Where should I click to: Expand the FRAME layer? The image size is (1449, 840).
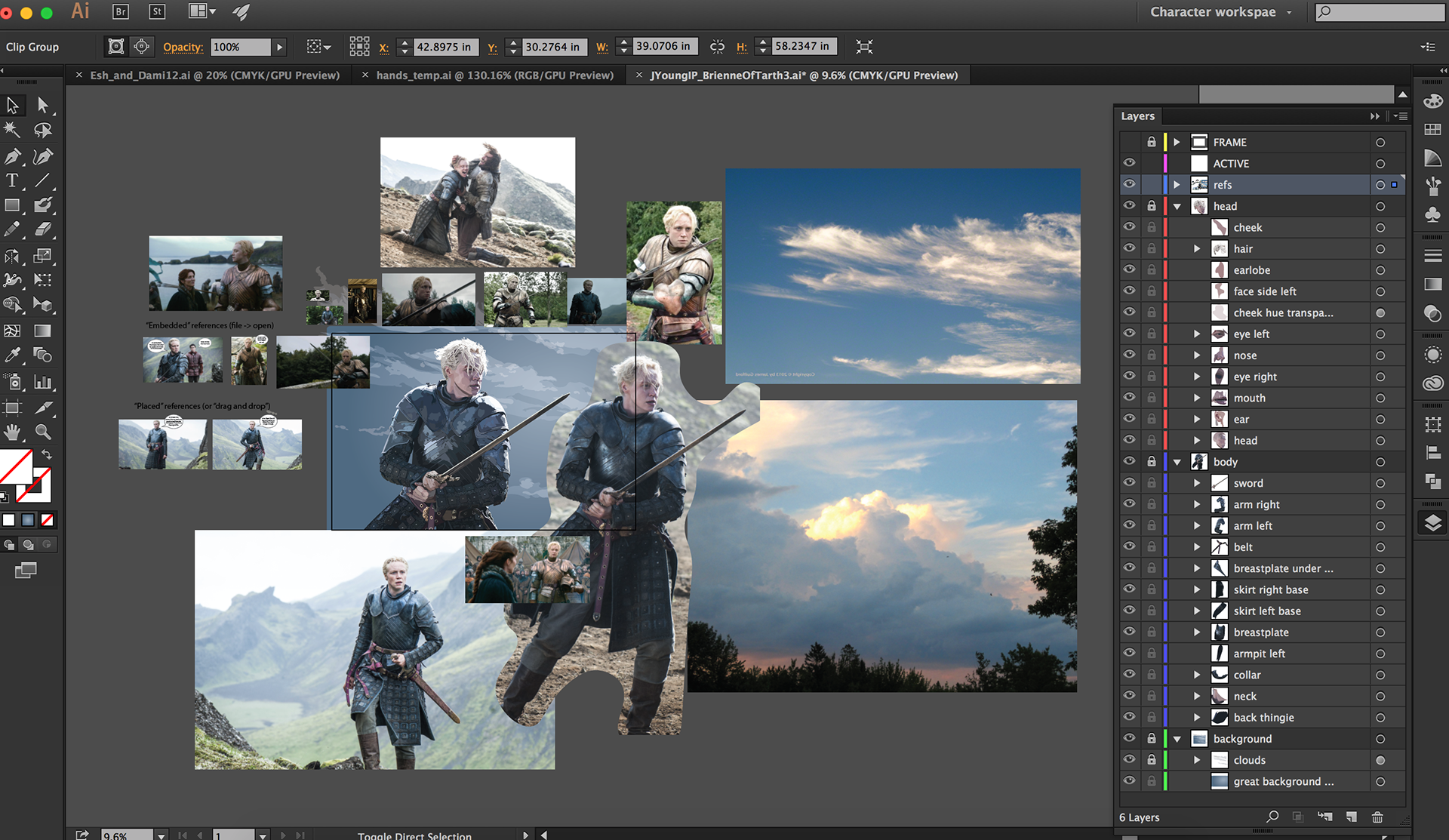[x=1177, y=142]
